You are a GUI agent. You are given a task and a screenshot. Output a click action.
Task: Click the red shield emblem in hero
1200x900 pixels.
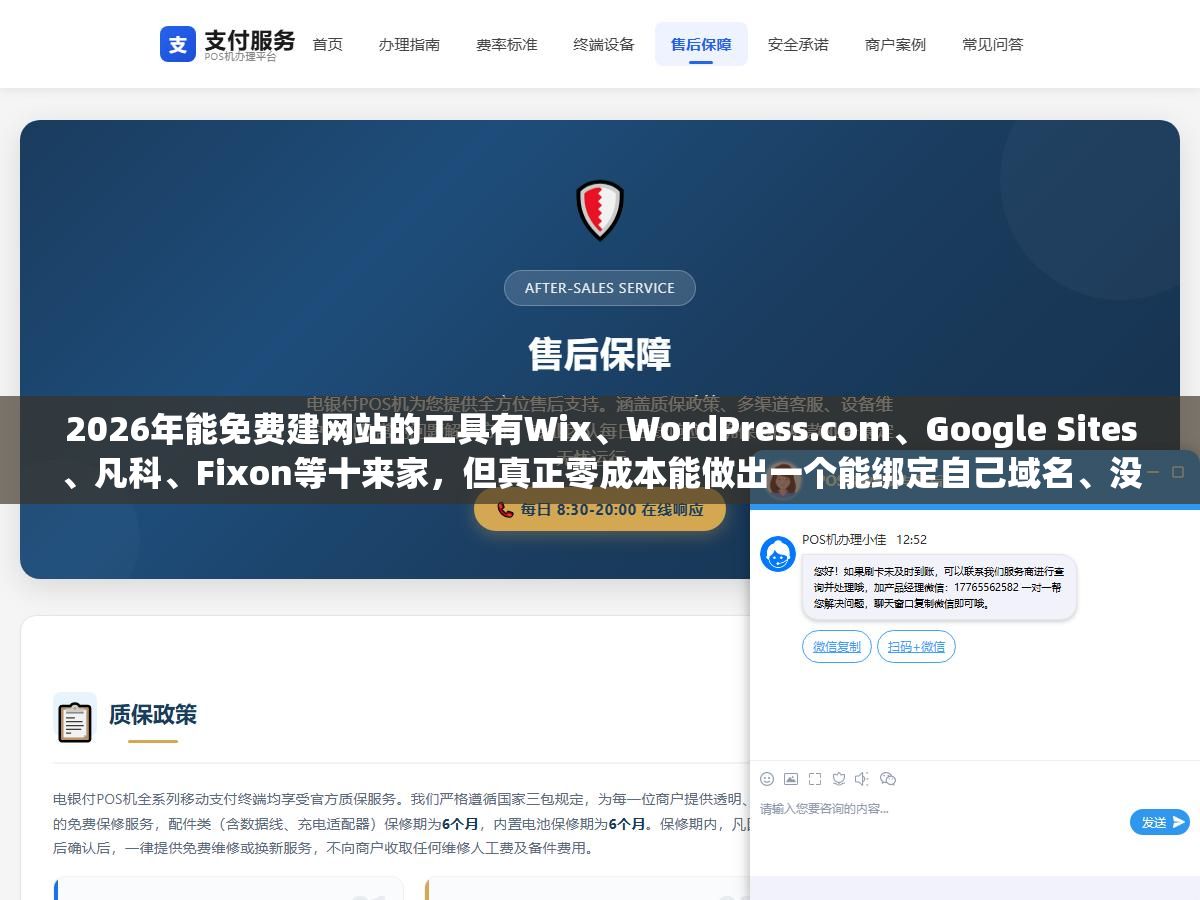click(600, 210)
